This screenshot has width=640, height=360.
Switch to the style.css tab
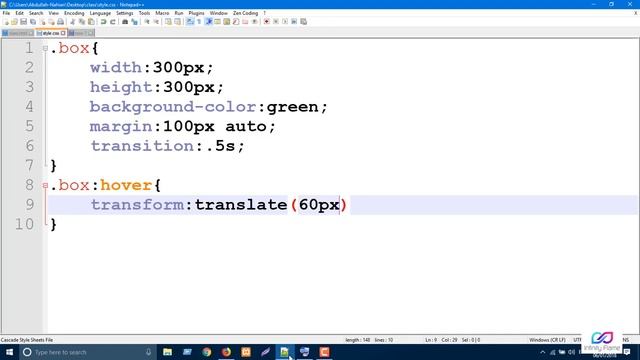tap(51, 33)
